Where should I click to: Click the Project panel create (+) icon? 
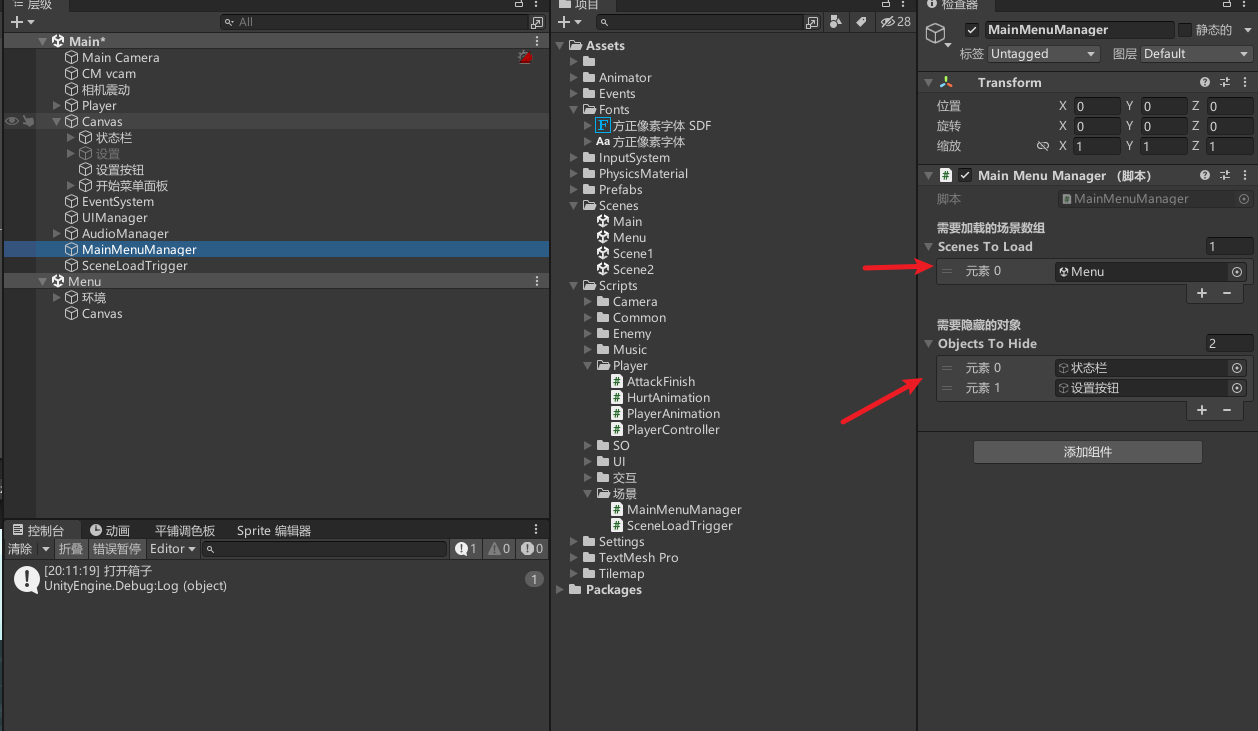[566, 21]
